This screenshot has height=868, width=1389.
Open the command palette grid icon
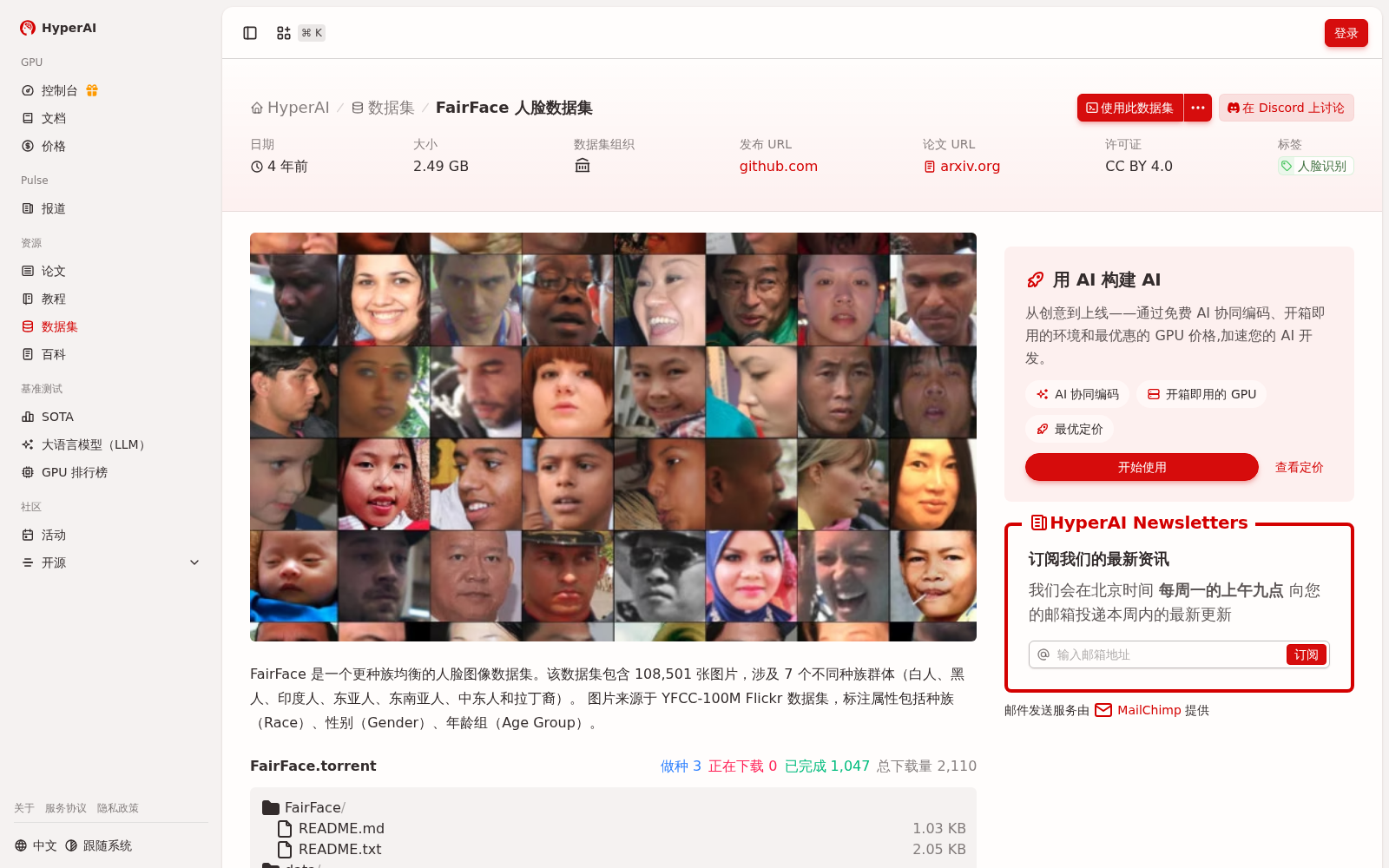click(284, 33)
